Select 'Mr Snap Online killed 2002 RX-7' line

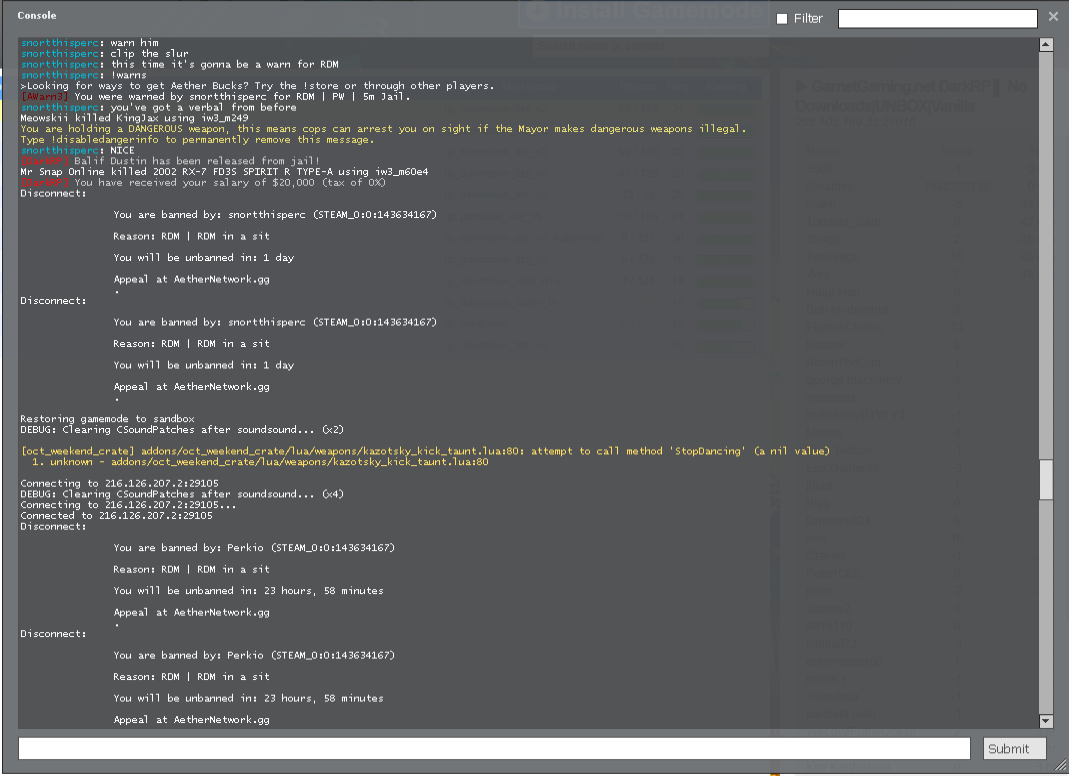pos(224,171)
